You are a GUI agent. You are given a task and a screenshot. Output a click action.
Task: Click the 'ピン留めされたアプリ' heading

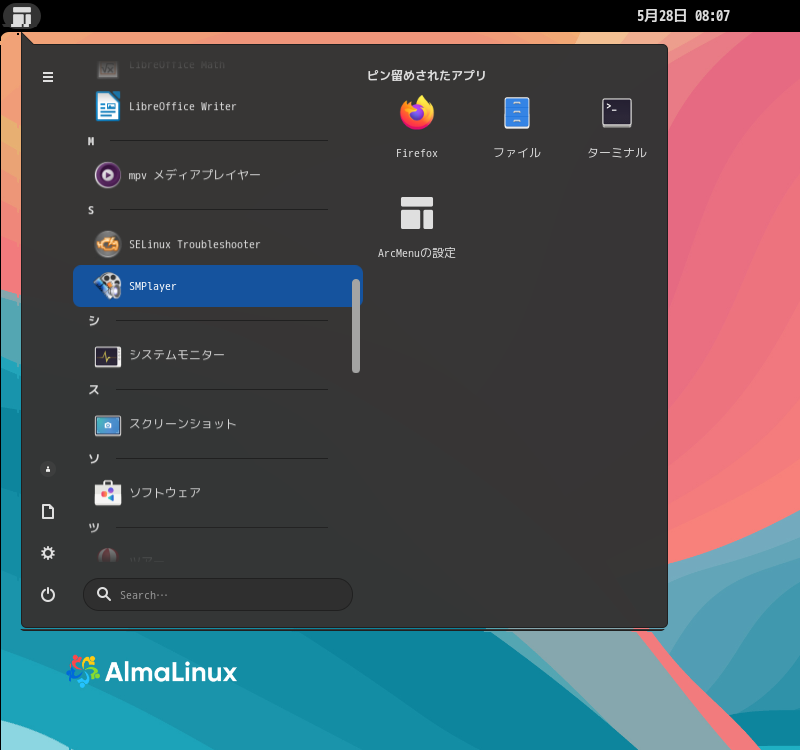click(x=426, y=76)
